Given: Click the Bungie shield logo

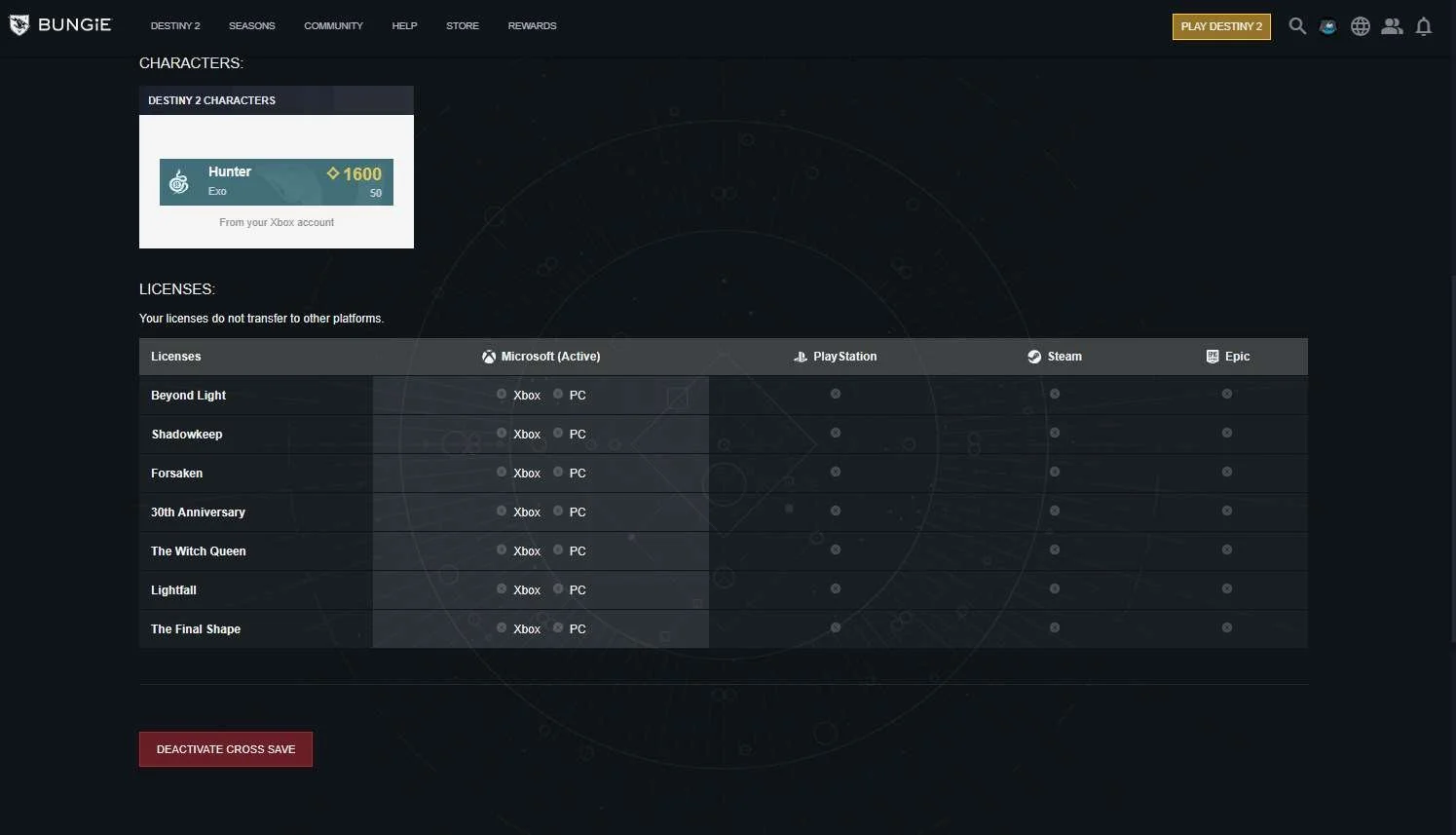Looking at the screenshot, I should pyautogui.click(x=19, y=25).
